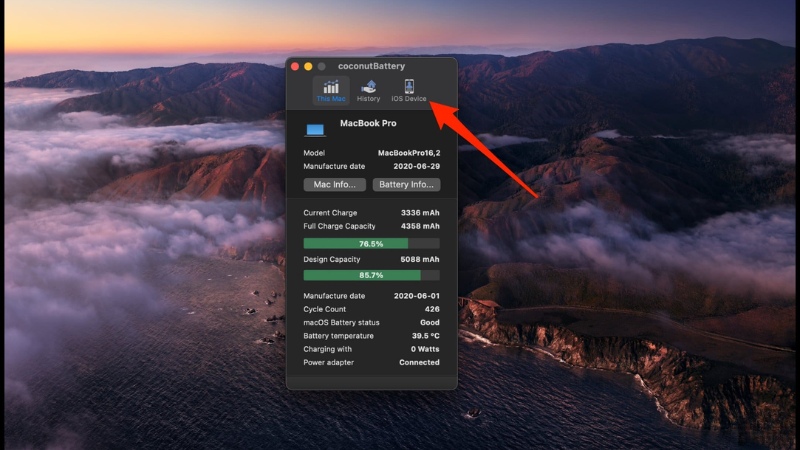Switch to the iOS Device tab
The image size is (800, 450).
pyautogui.click(x=409, y=90)
